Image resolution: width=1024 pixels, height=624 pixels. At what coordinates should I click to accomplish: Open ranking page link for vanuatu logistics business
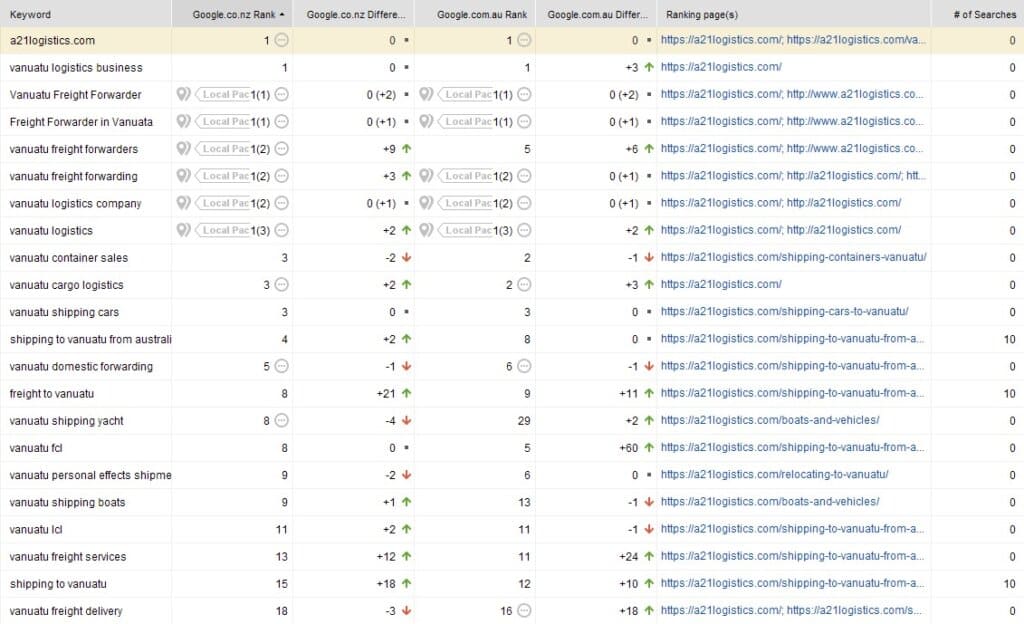coord(721,67)
